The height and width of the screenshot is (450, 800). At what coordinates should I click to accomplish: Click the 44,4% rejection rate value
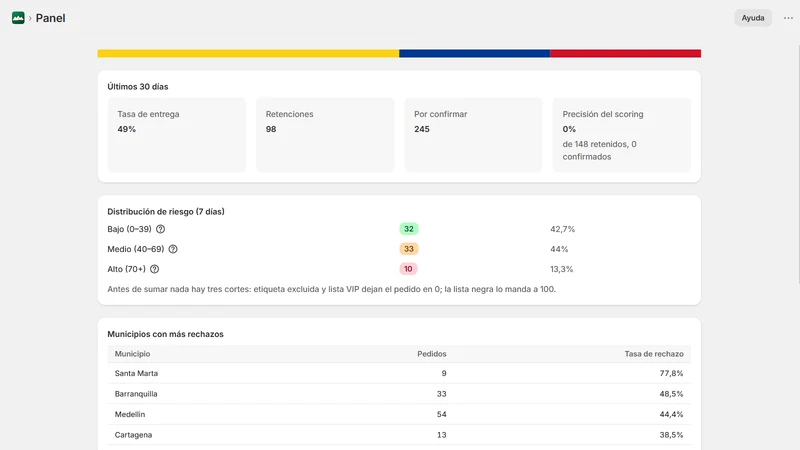coord(671,414)
